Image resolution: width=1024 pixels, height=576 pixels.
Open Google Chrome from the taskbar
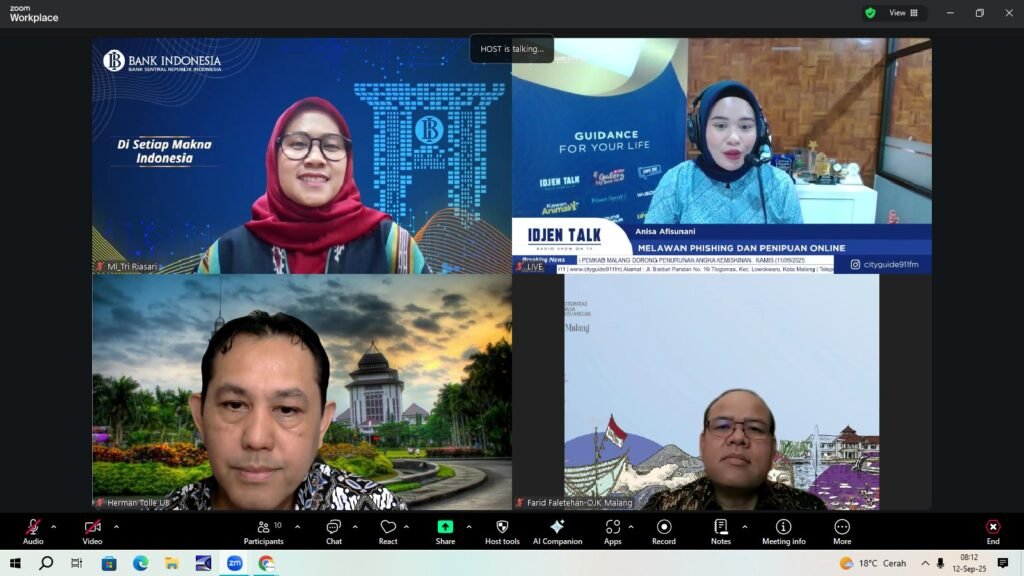pyautogui.click(x=266, y=563)
